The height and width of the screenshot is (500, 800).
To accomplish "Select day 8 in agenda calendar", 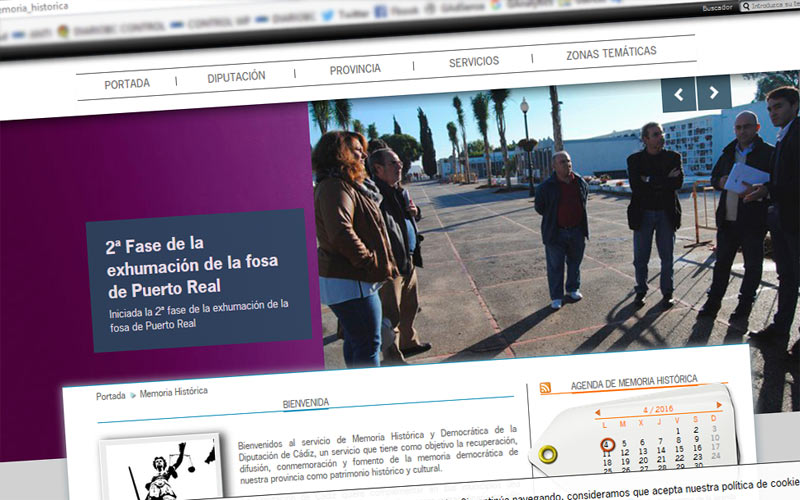I will [678, 440].
